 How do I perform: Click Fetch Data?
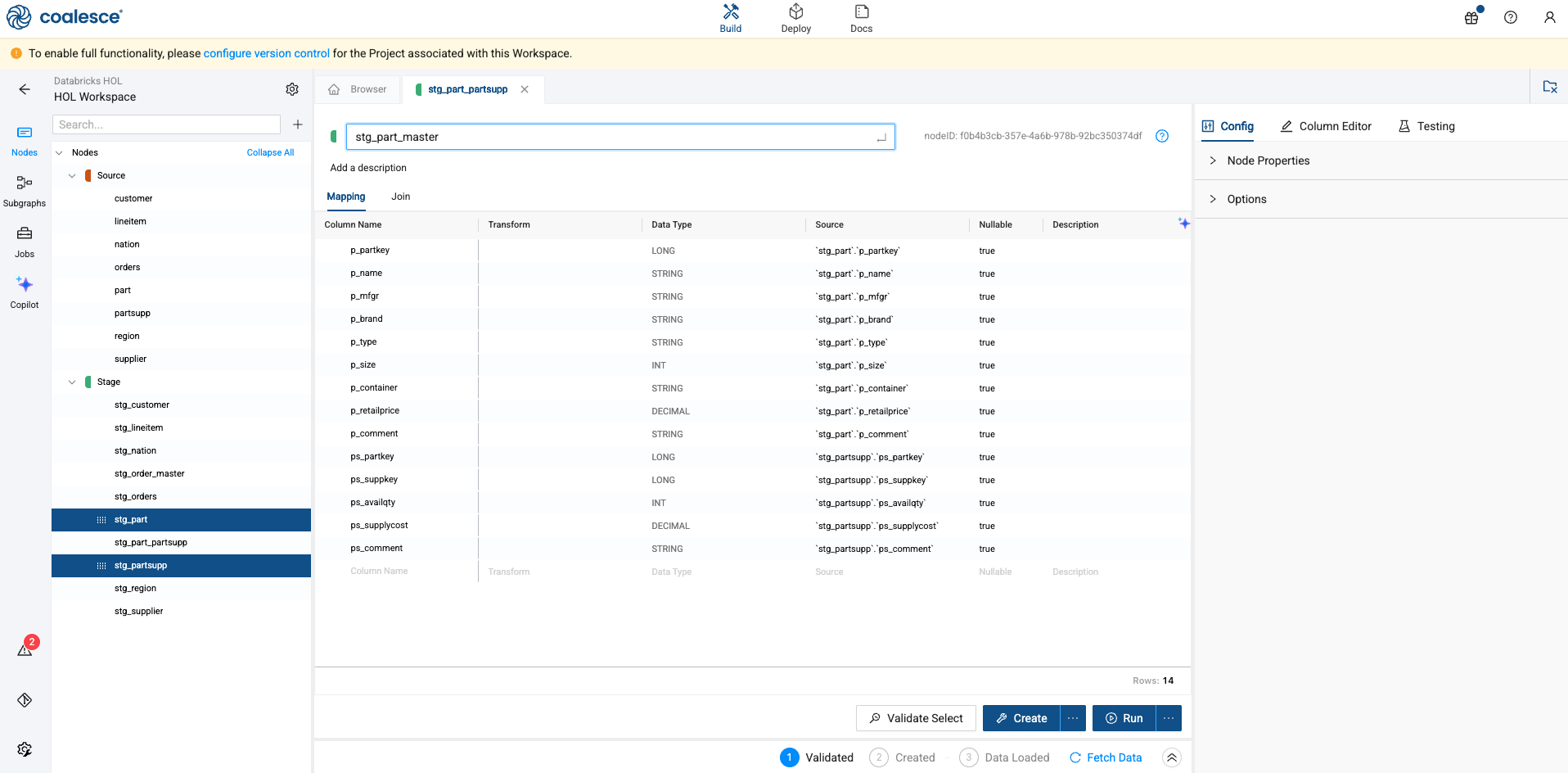1106,757
